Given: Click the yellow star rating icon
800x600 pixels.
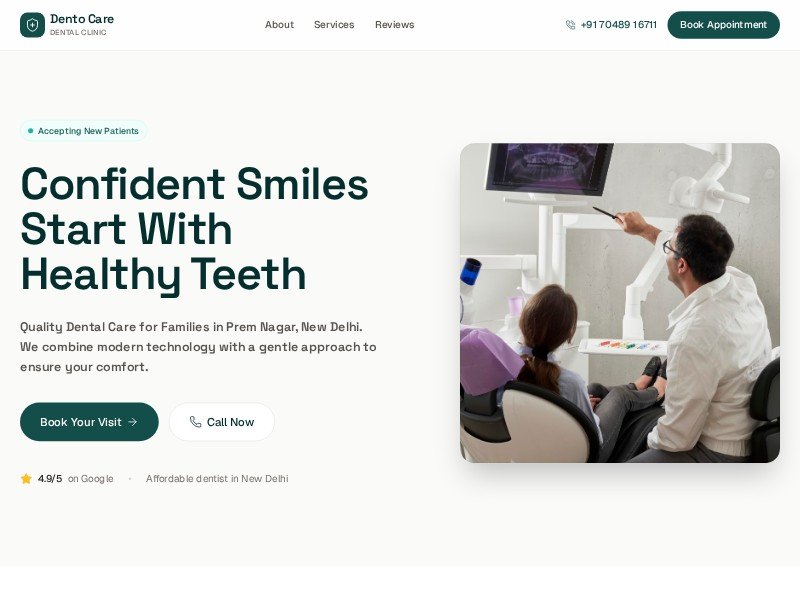Looking at the screenshot, I should [x=26, y=479].
